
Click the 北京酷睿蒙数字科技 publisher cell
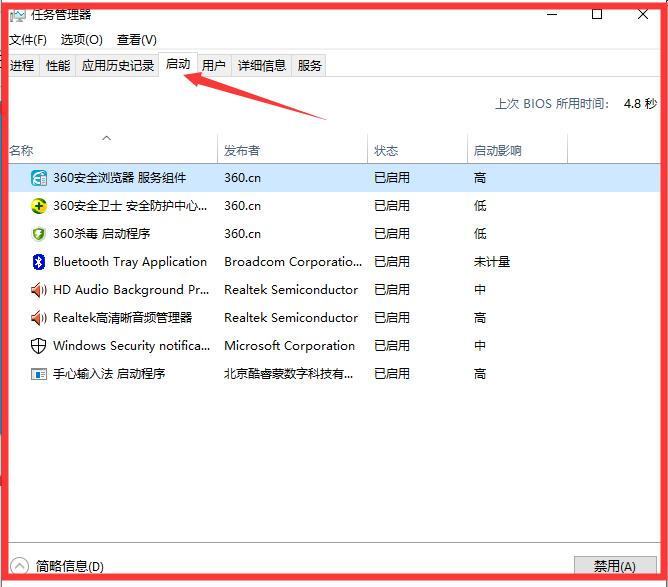tap(288, 374)
